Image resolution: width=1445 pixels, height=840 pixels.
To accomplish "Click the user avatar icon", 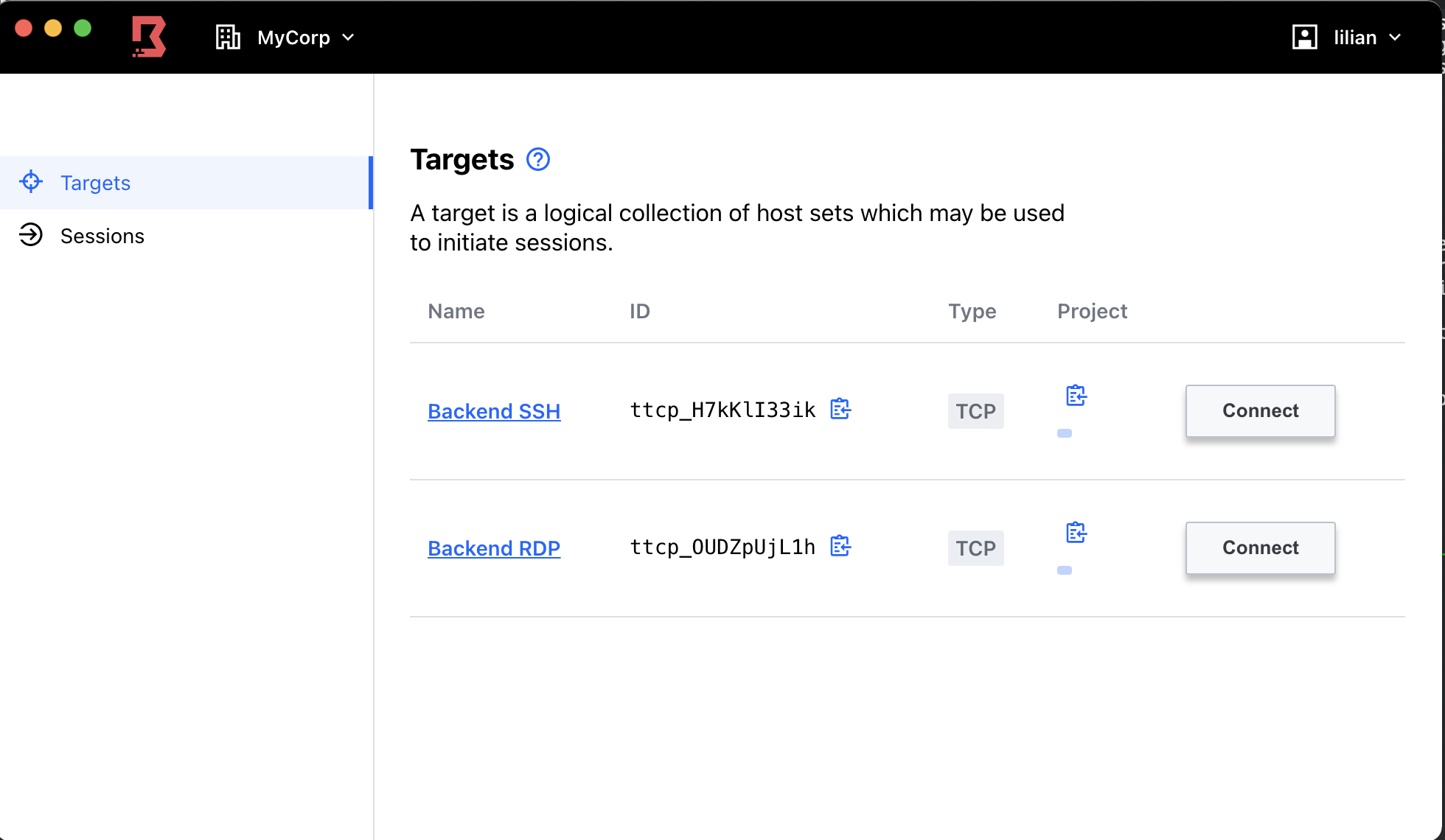I will [x=1304, y=37].
